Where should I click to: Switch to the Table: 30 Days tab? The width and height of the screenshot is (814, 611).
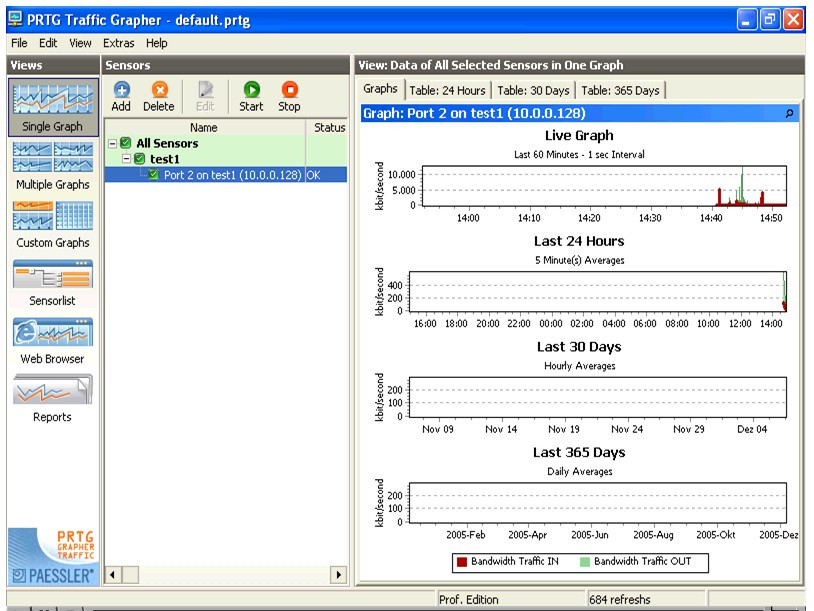533,90
